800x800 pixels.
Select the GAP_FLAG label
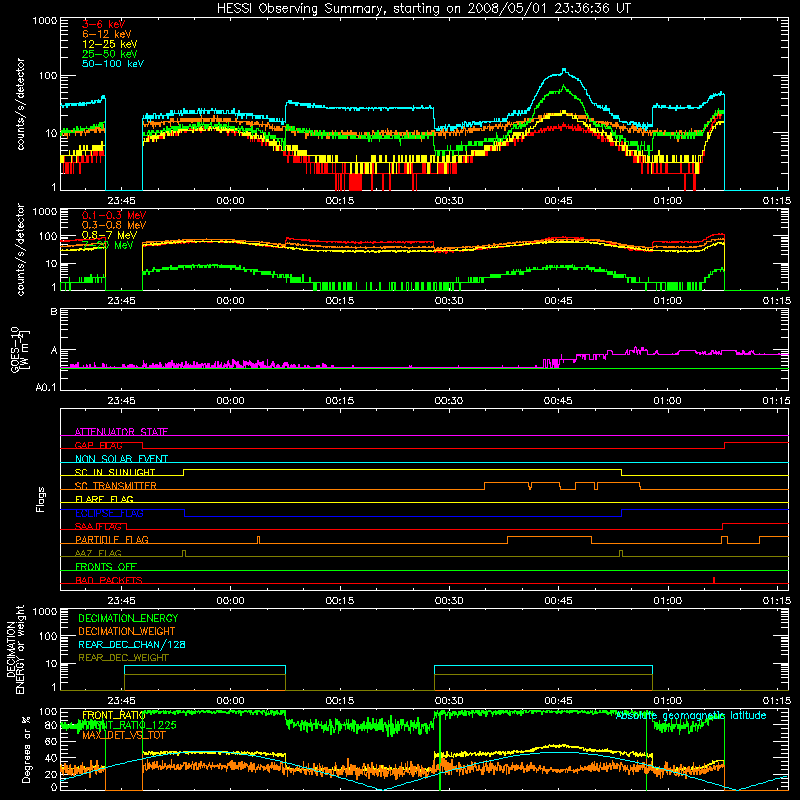pyautogui.click(x=98, y=445)
